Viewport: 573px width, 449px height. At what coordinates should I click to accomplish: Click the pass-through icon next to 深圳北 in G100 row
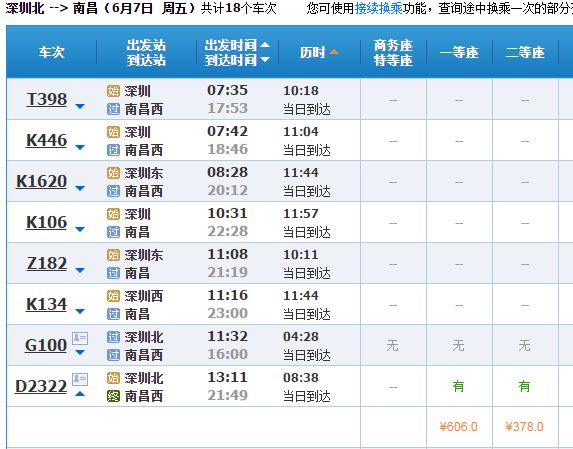click(113, 337)
